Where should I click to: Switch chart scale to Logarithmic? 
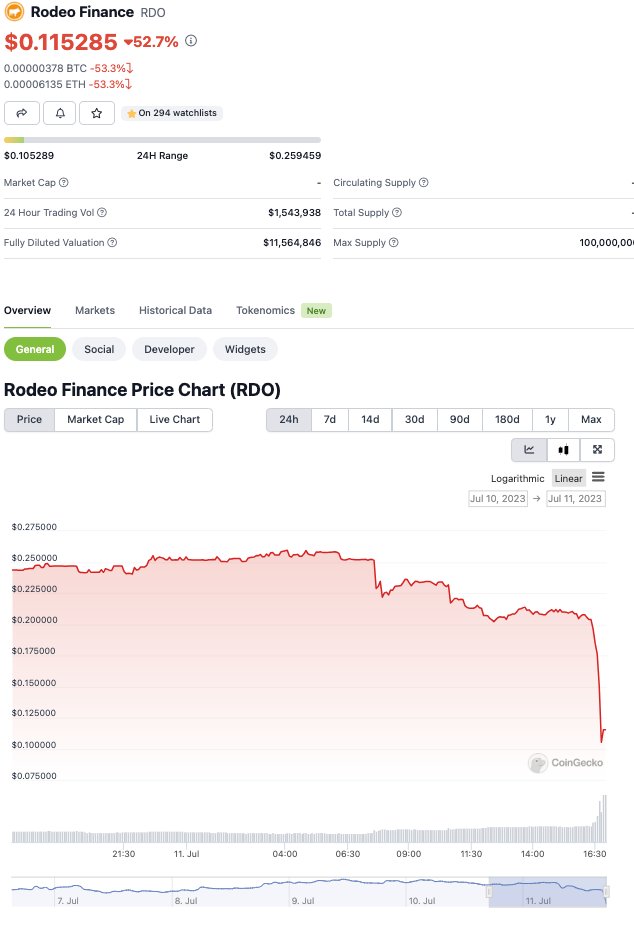click(517, 478)
